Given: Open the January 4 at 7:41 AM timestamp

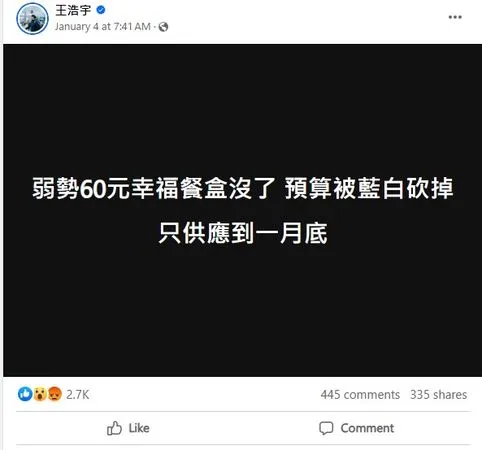Looking at the screenshot, I should [103, 26].
